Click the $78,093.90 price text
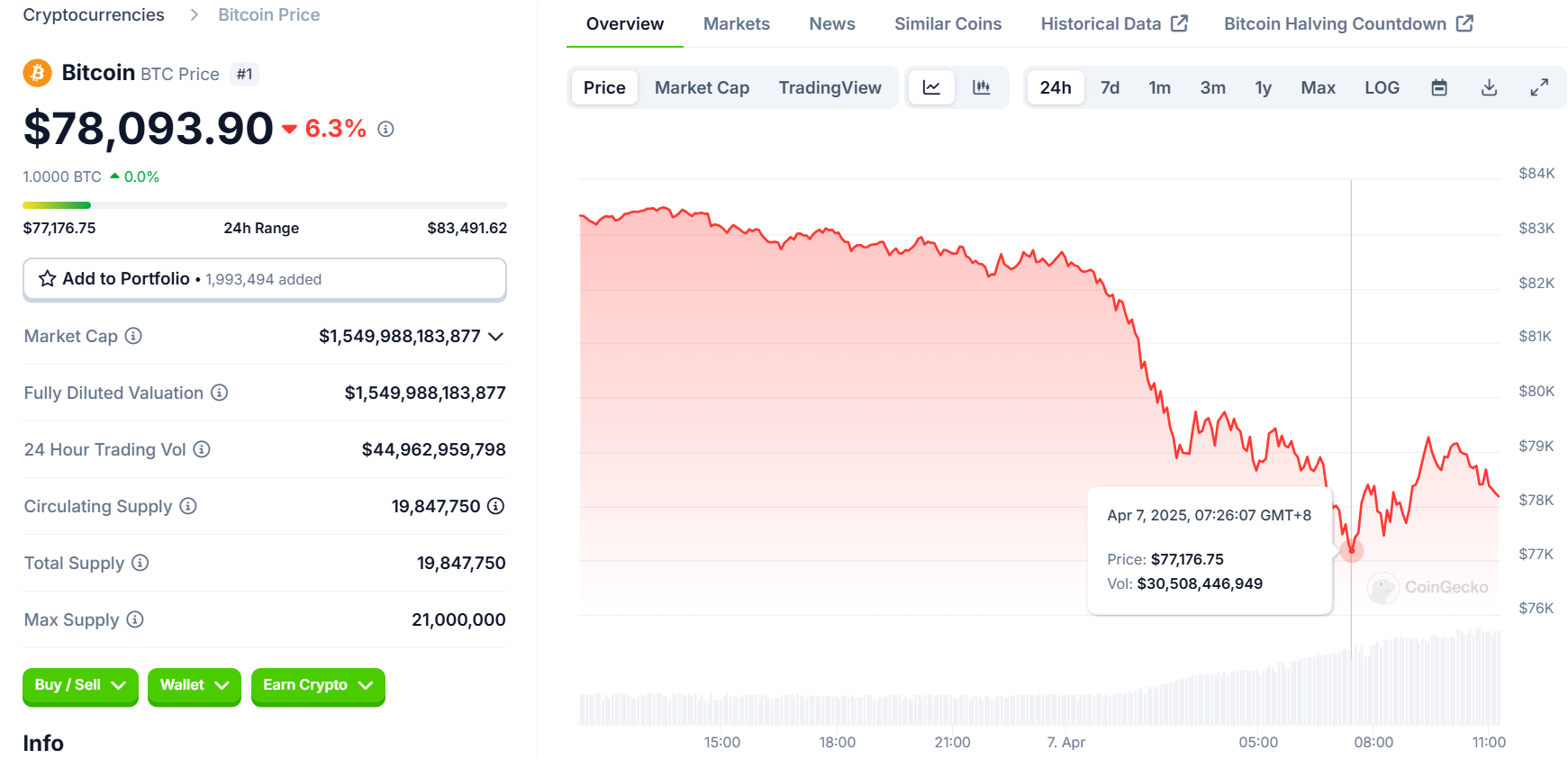This screenshot has width=1568, height=759. pos(148,128)
